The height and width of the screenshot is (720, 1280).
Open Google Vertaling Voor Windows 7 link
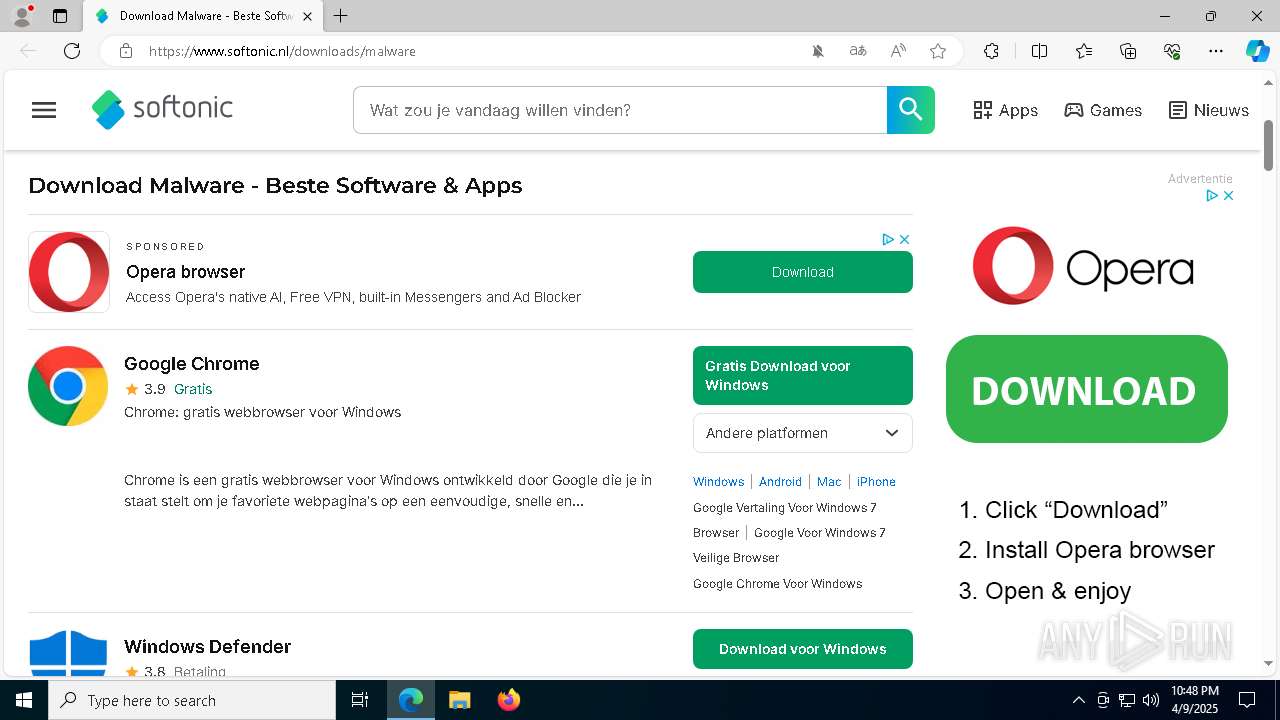[x=785, y=507]
